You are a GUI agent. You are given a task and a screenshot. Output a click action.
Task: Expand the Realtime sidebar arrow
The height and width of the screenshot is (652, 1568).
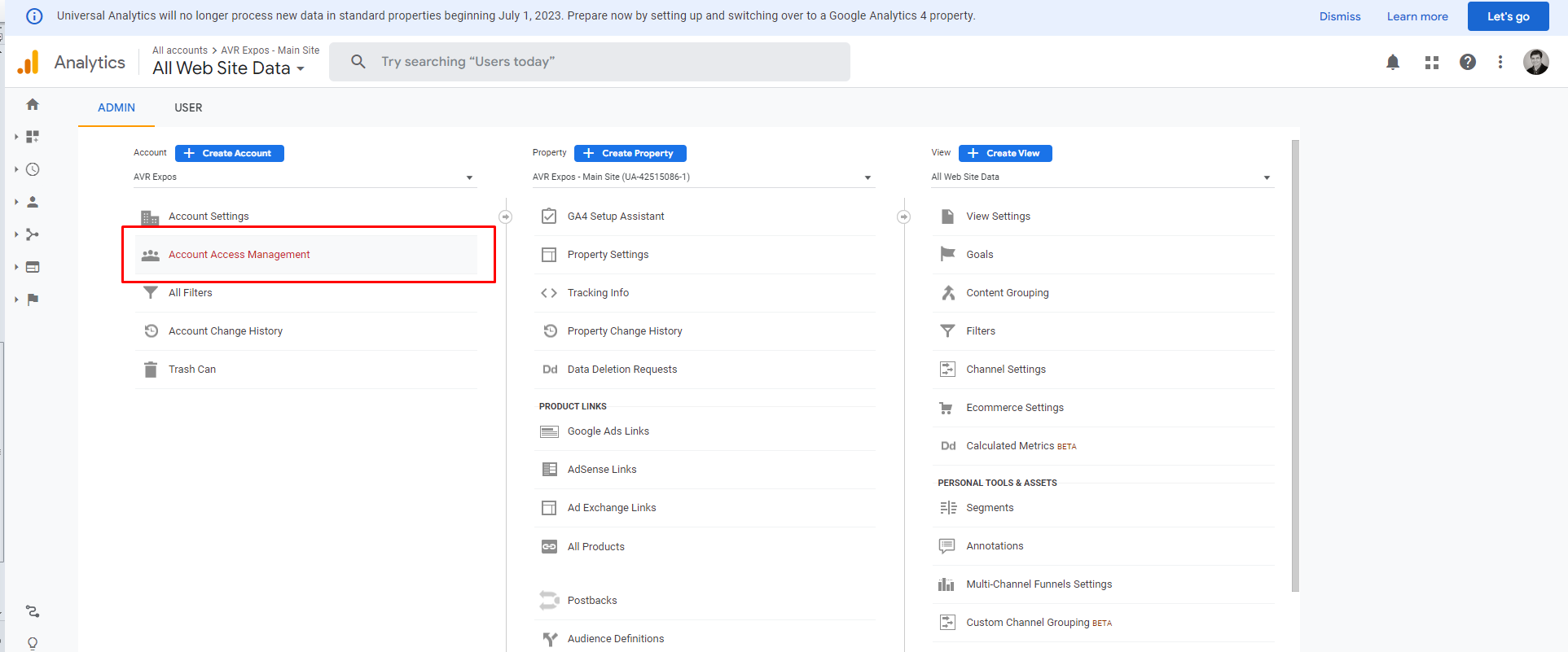[x=16, y=169]
